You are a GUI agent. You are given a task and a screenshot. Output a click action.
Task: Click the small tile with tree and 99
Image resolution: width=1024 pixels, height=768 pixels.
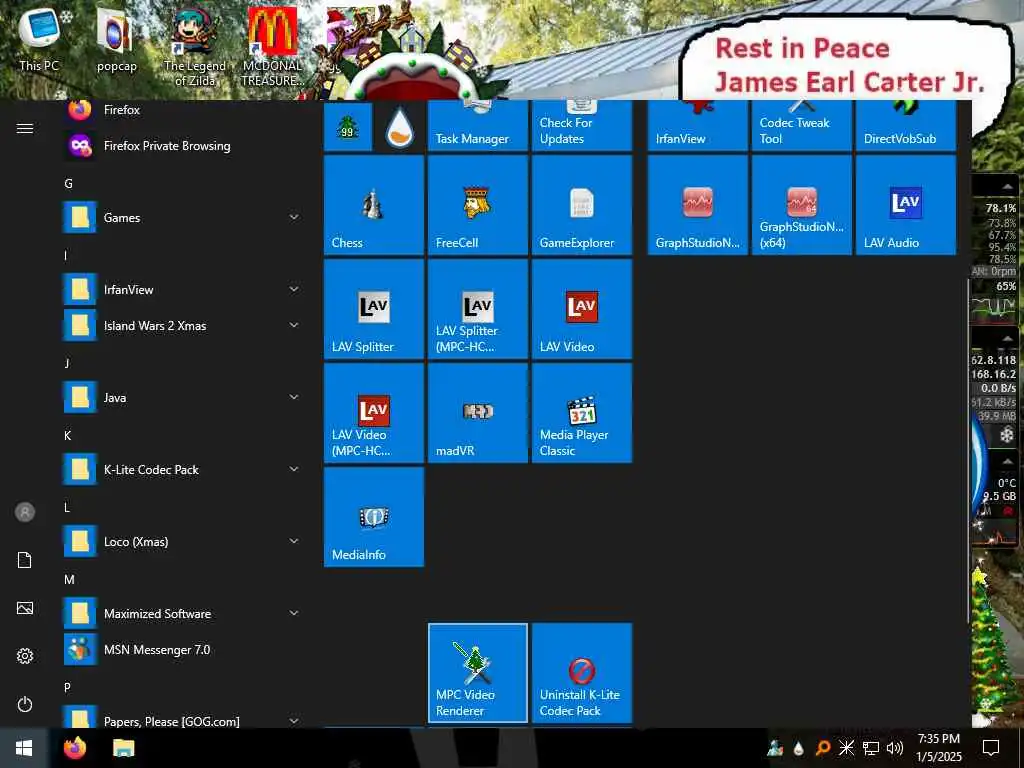(x=348, y=127)
